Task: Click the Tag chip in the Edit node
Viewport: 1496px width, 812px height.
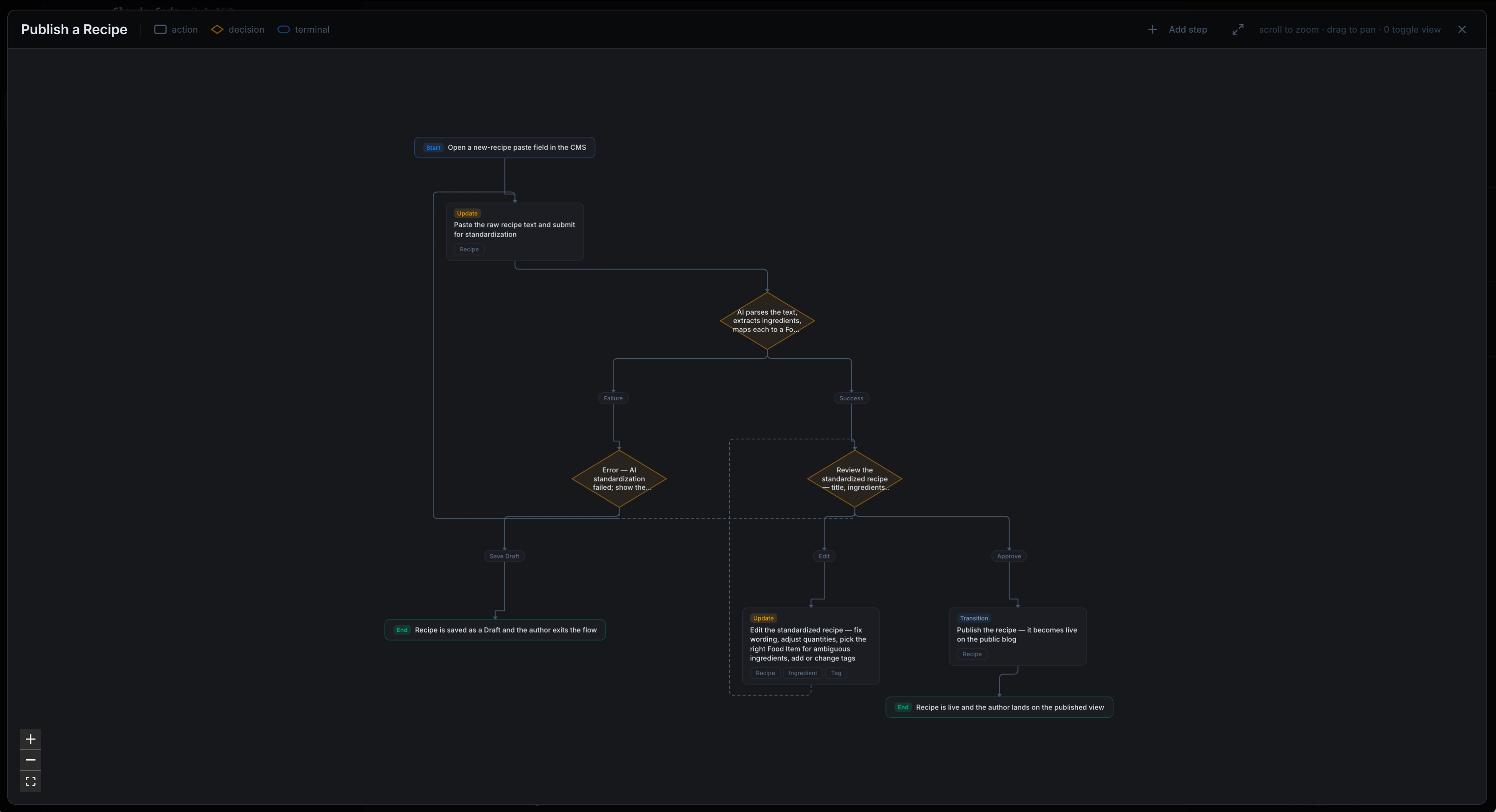Action: [x=836, y=673]
